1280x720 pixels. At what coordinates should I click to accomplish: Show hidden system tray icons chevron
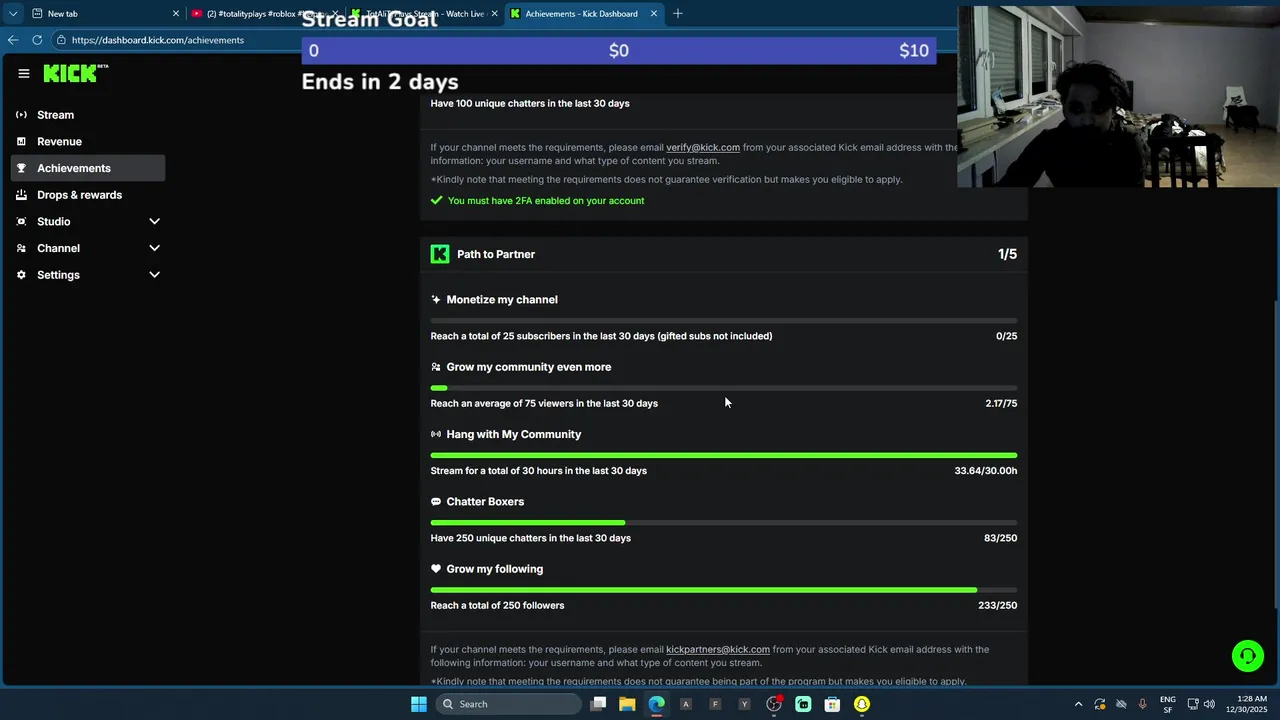[x=1078, y=704]
